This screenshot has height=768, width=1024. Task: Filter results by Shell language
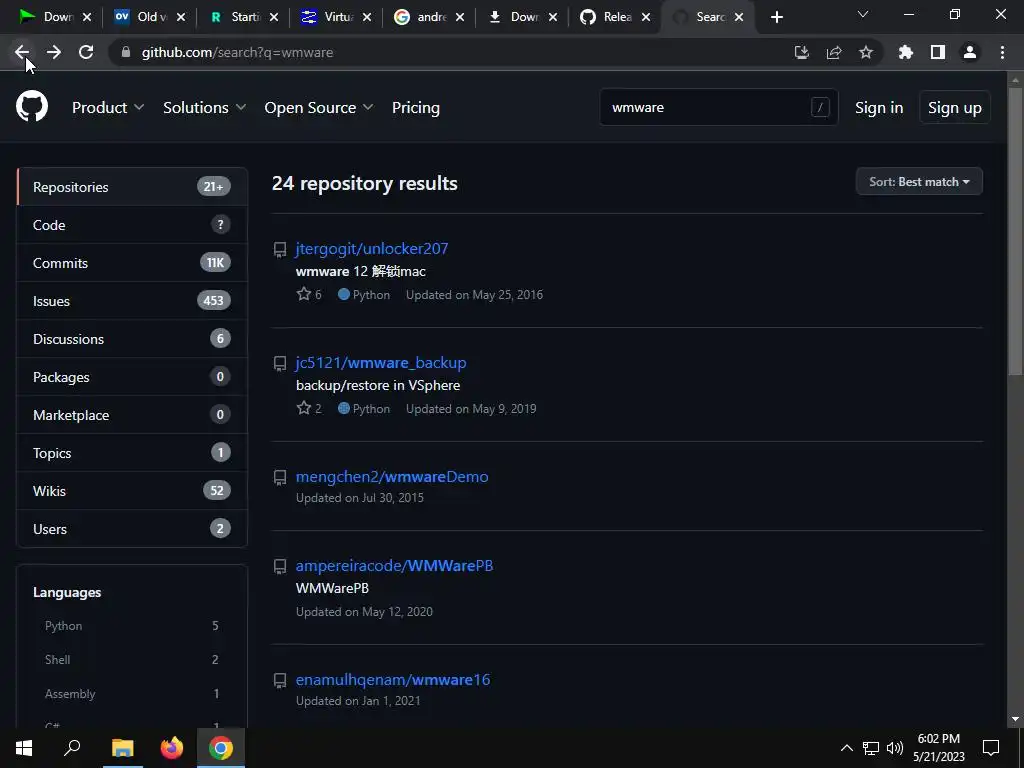(132, 660)
